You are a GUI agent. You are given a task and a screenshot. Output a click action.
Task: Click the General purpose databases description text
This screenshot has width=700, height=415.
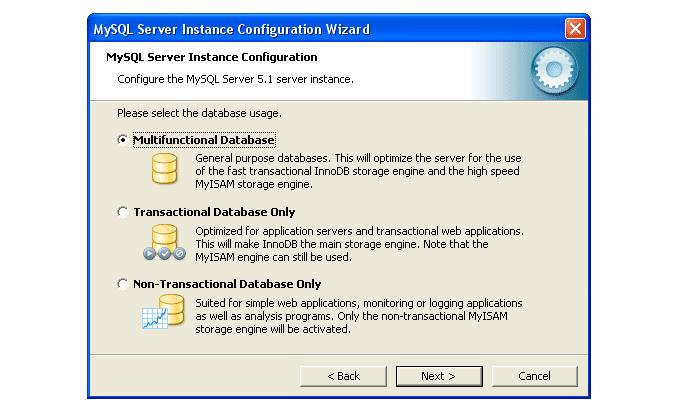click(357, 171)
